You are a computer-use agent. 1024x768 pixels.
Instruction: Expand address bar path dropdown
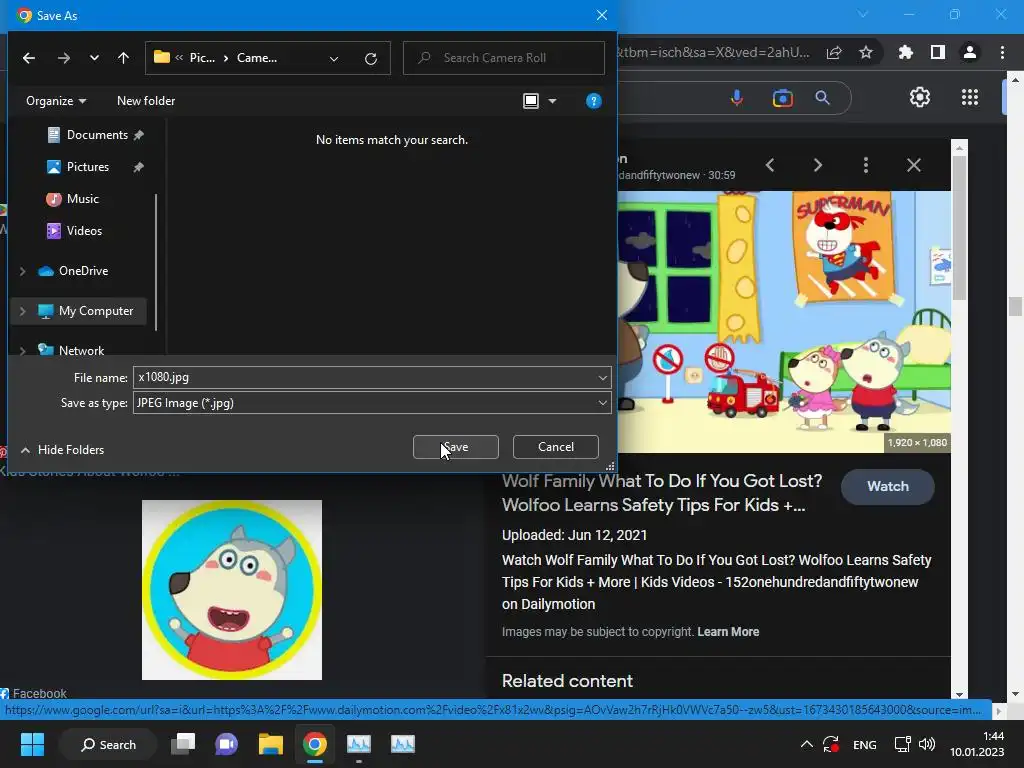[334, 59]
